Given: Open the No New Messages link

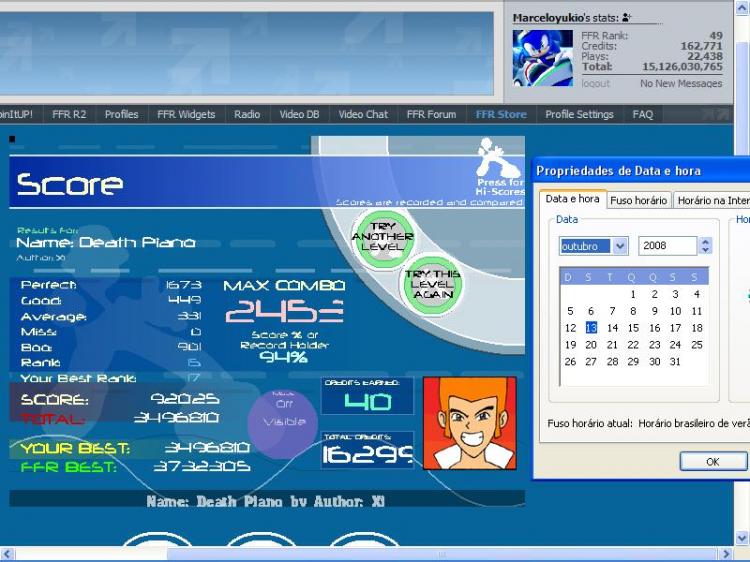Looking at the screenshot, I should 681,83.
